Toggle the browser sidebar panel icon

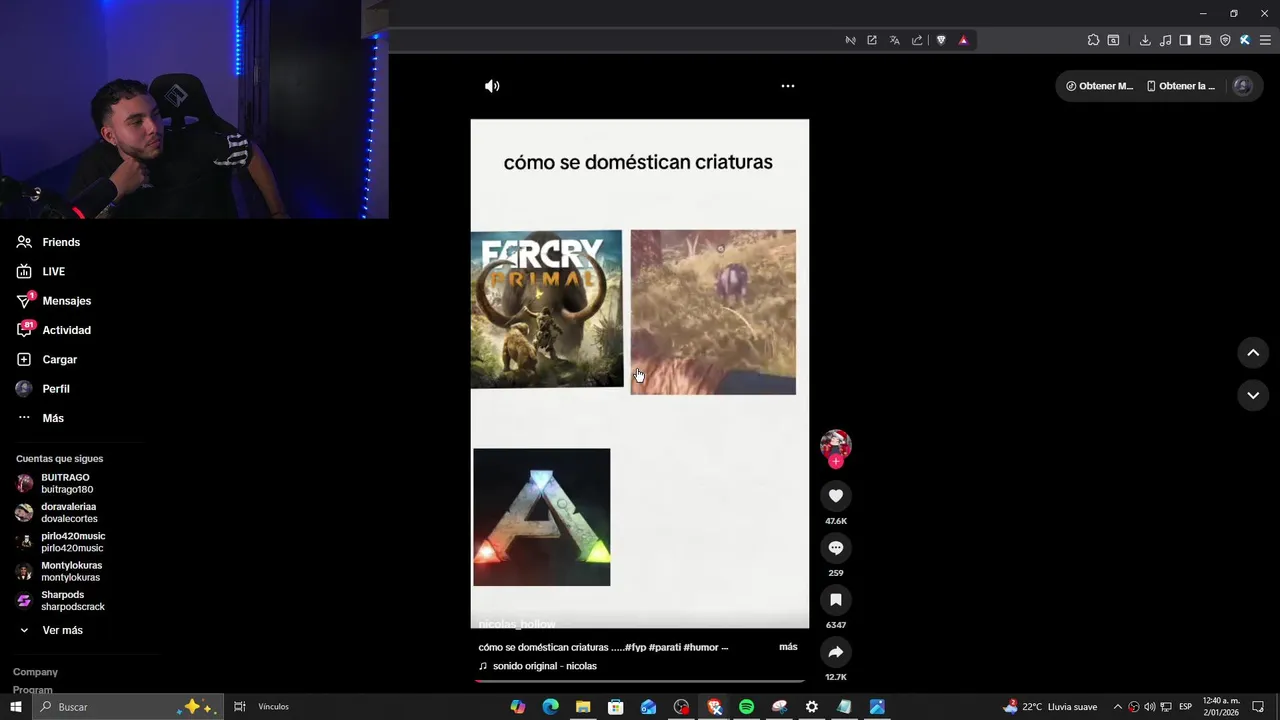(x=1185, y=40)
